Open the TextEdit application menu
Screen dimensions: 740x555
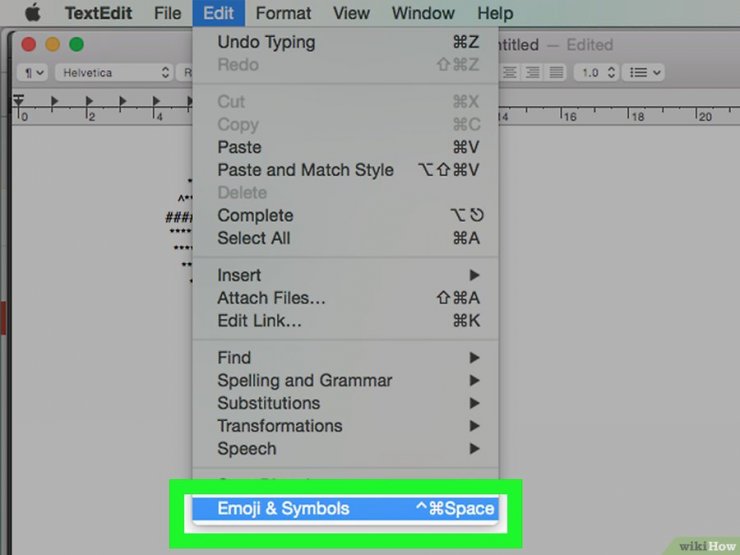(x=98, y=13)
